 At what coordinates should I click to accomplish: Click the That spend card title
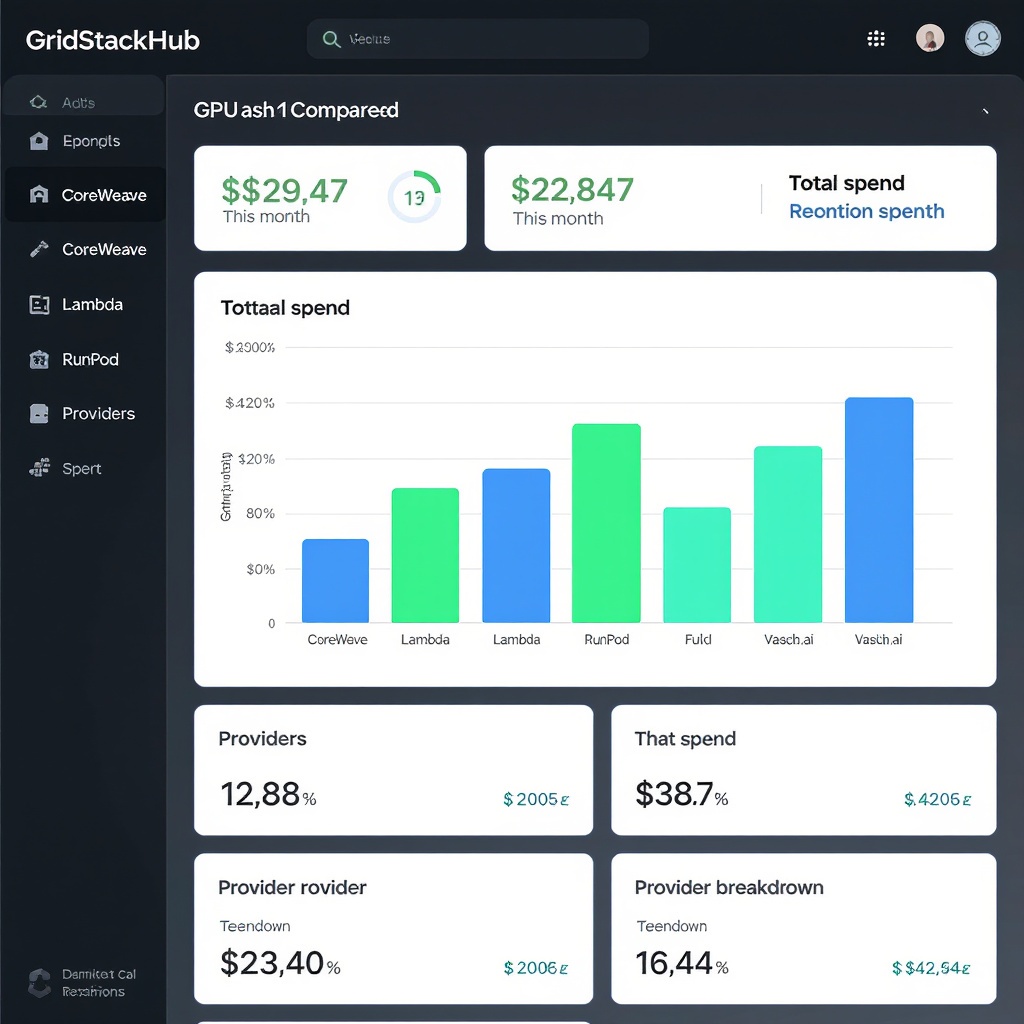tap(685, 739)
